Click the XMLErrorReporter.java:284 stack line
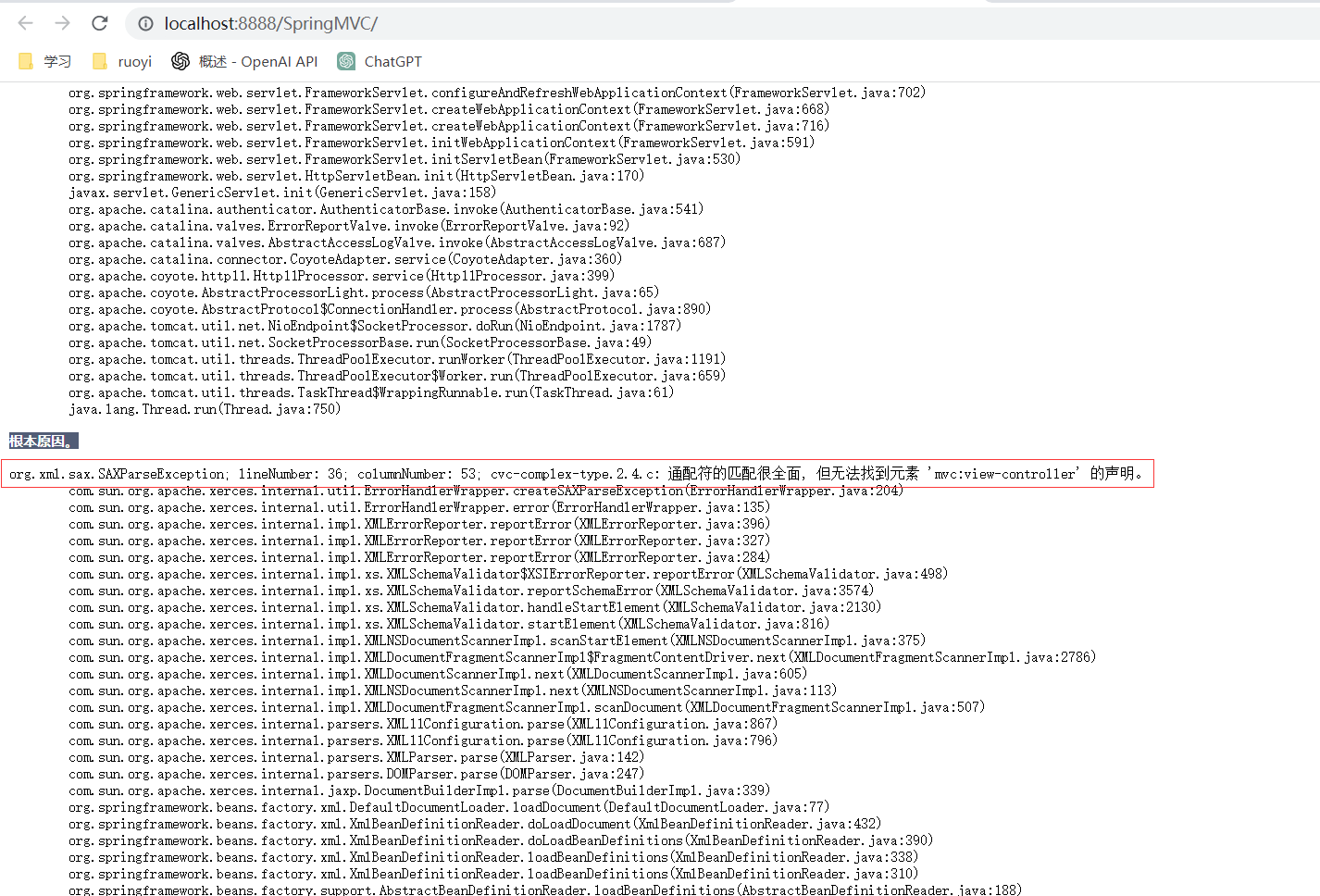Screen dimensions: 1320x896 419,557
